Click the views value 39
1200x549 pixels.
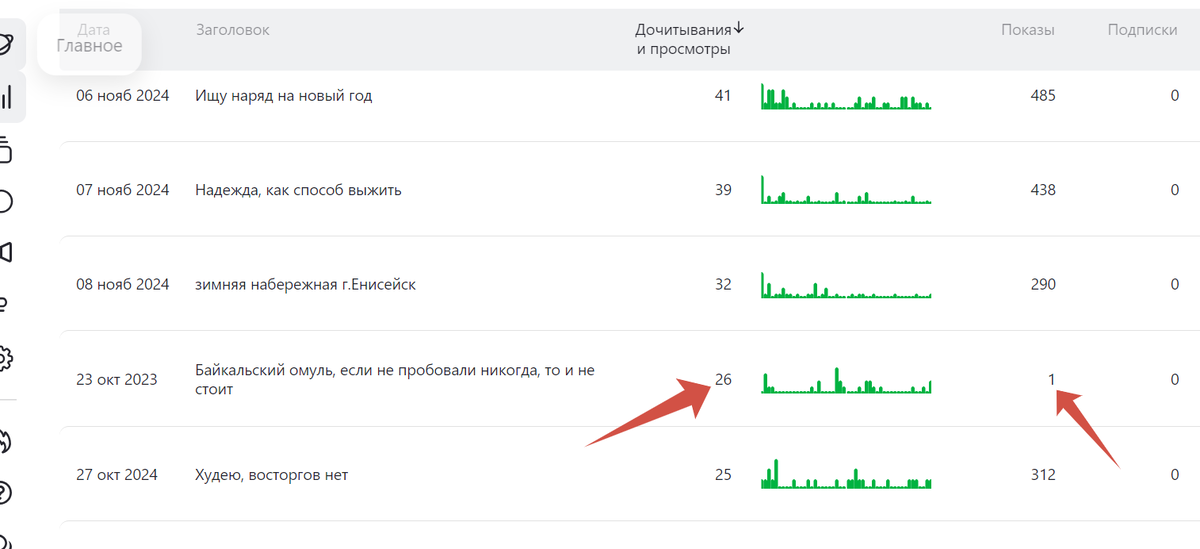click(x=723, y=190)
